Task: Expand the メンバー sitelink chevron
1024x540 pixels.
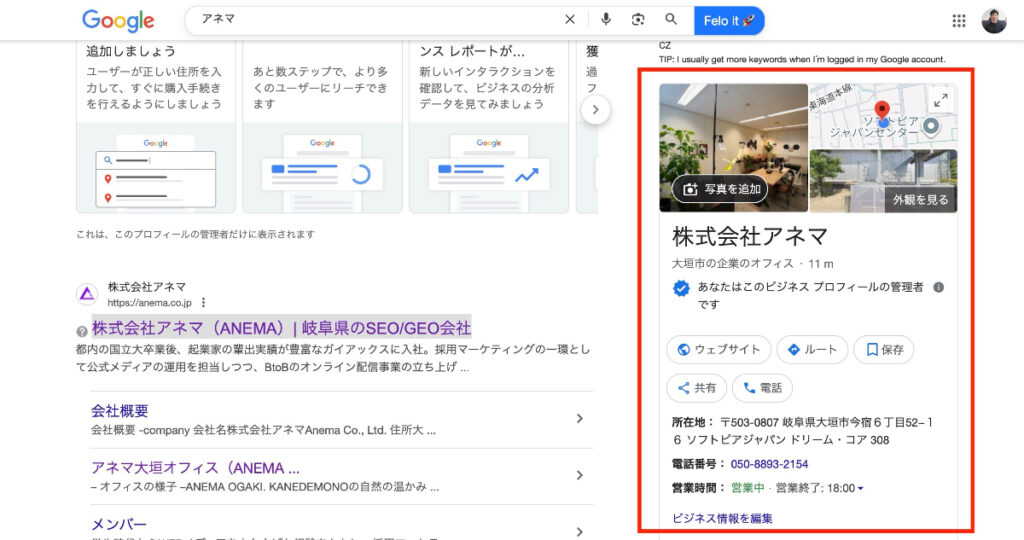Action: click(579, 532)
